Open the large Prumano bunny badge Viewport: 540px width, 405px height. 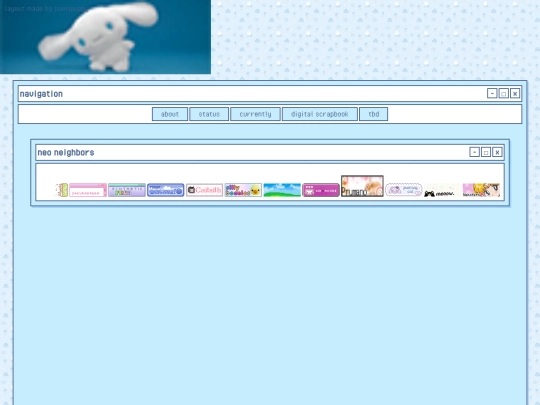(362, 186)
